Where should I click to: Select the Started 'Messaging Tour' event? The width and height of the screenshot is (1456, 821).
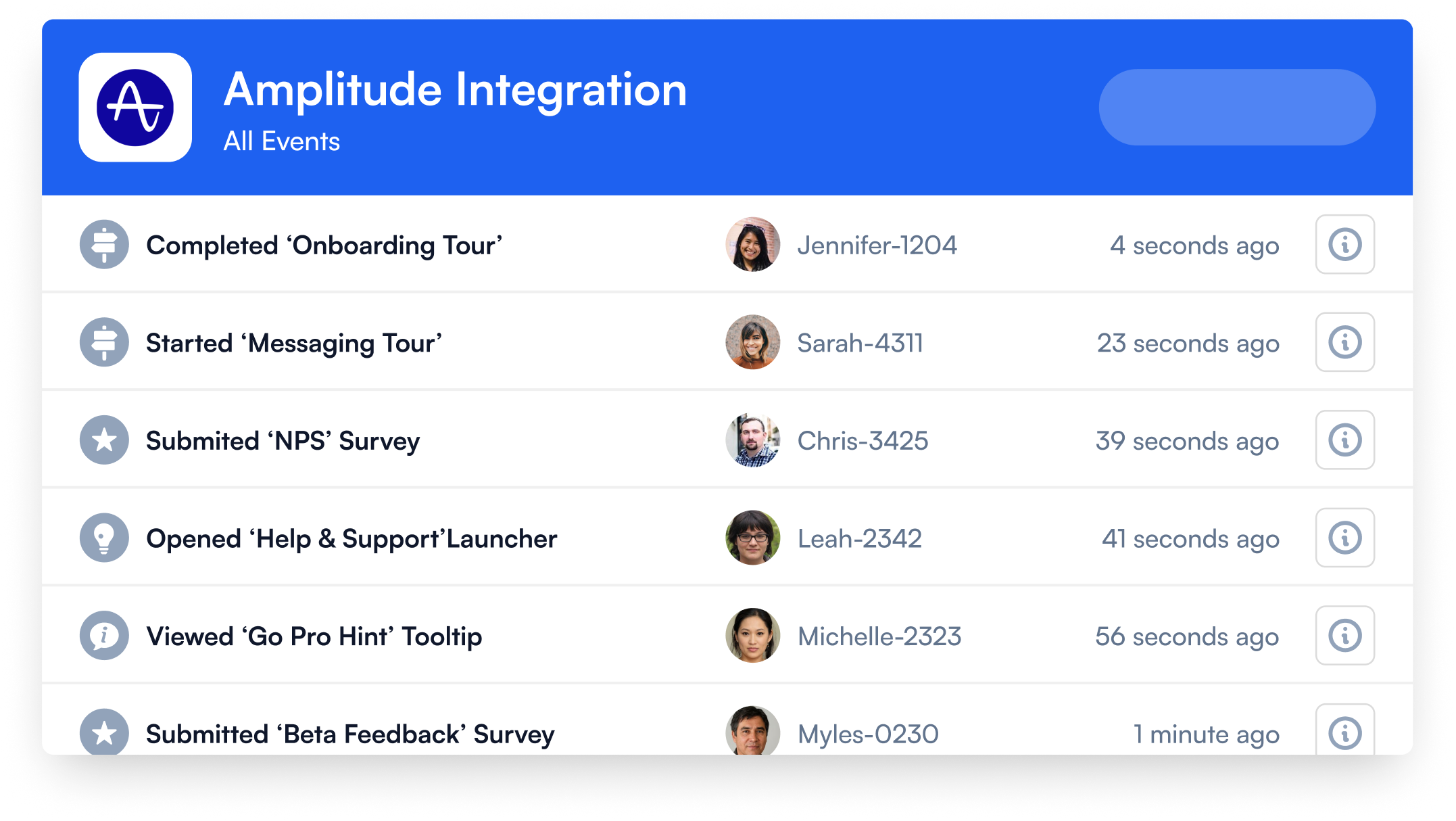294,344
